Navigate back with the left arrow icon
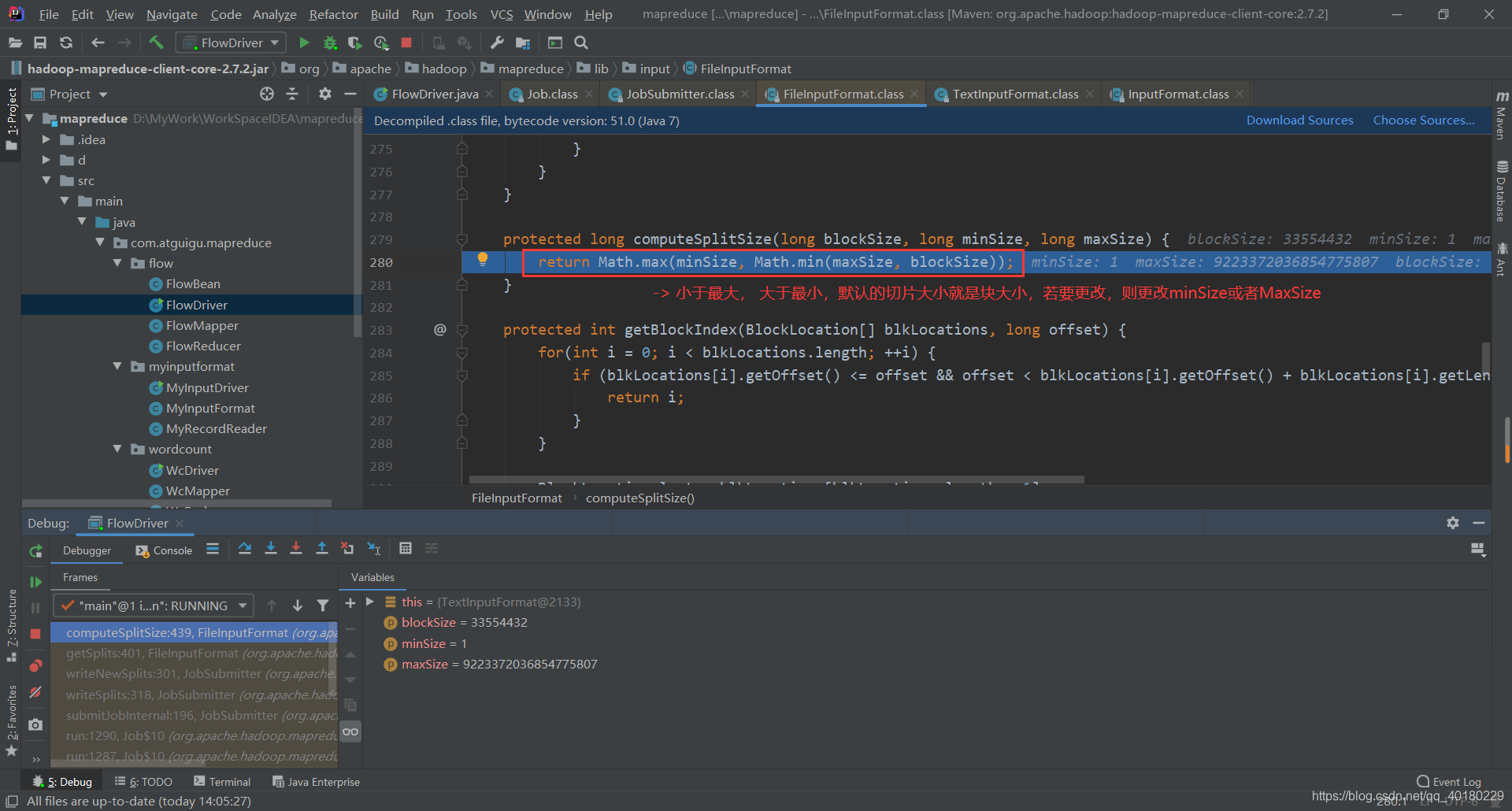This screenshot has width=1512, height=811. [98, 43]
